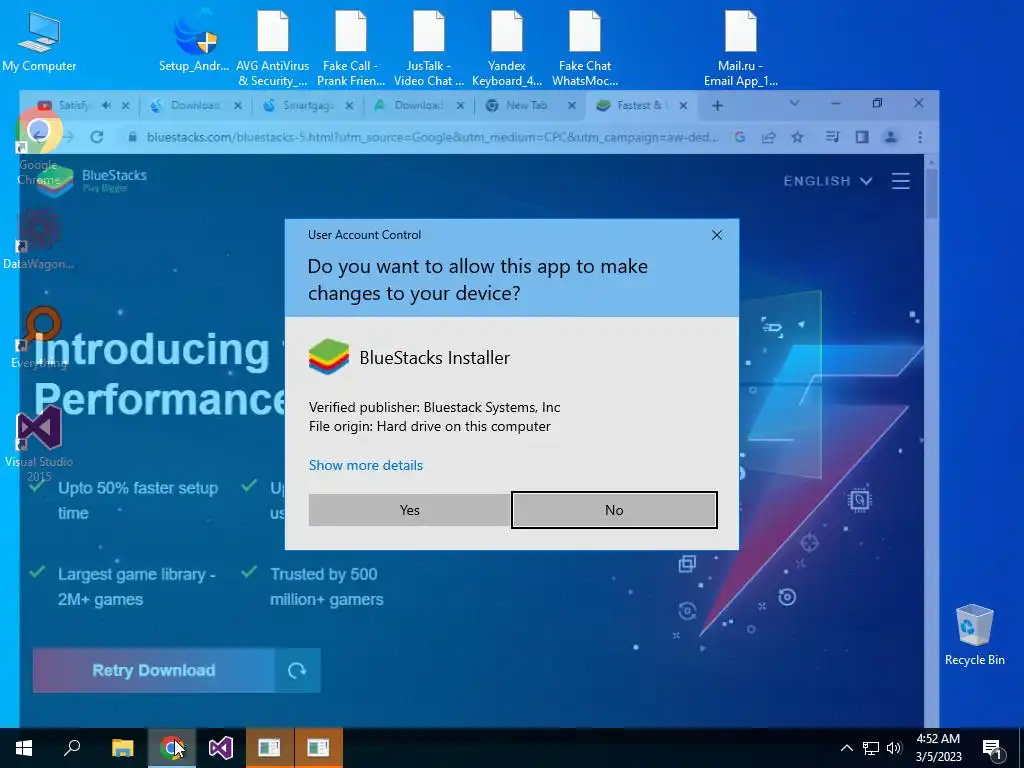
Task: Click the Chrome page vertical scrollbar
Action: tap(931, 194)
